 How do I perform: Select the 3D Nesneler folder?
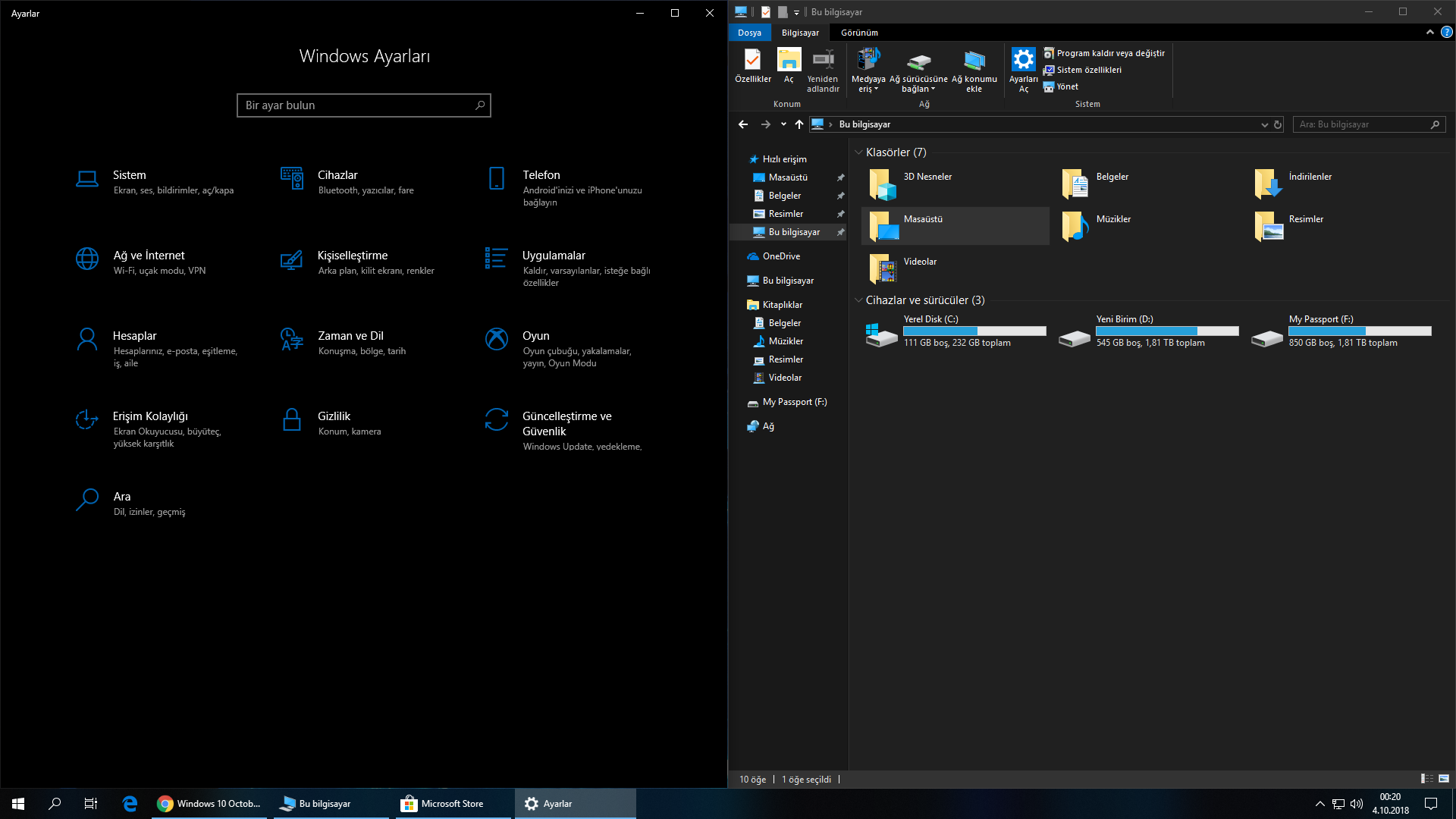tap(954, 184)
